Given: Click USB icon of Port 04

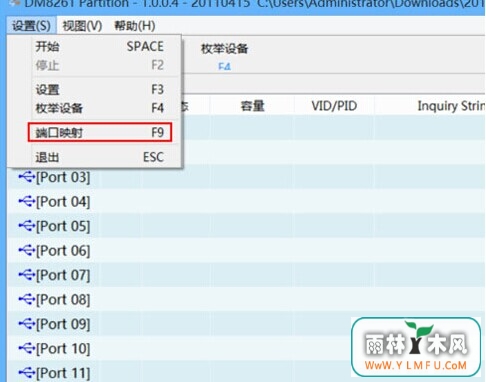Looking at the screenshot, I should (27, 201).
